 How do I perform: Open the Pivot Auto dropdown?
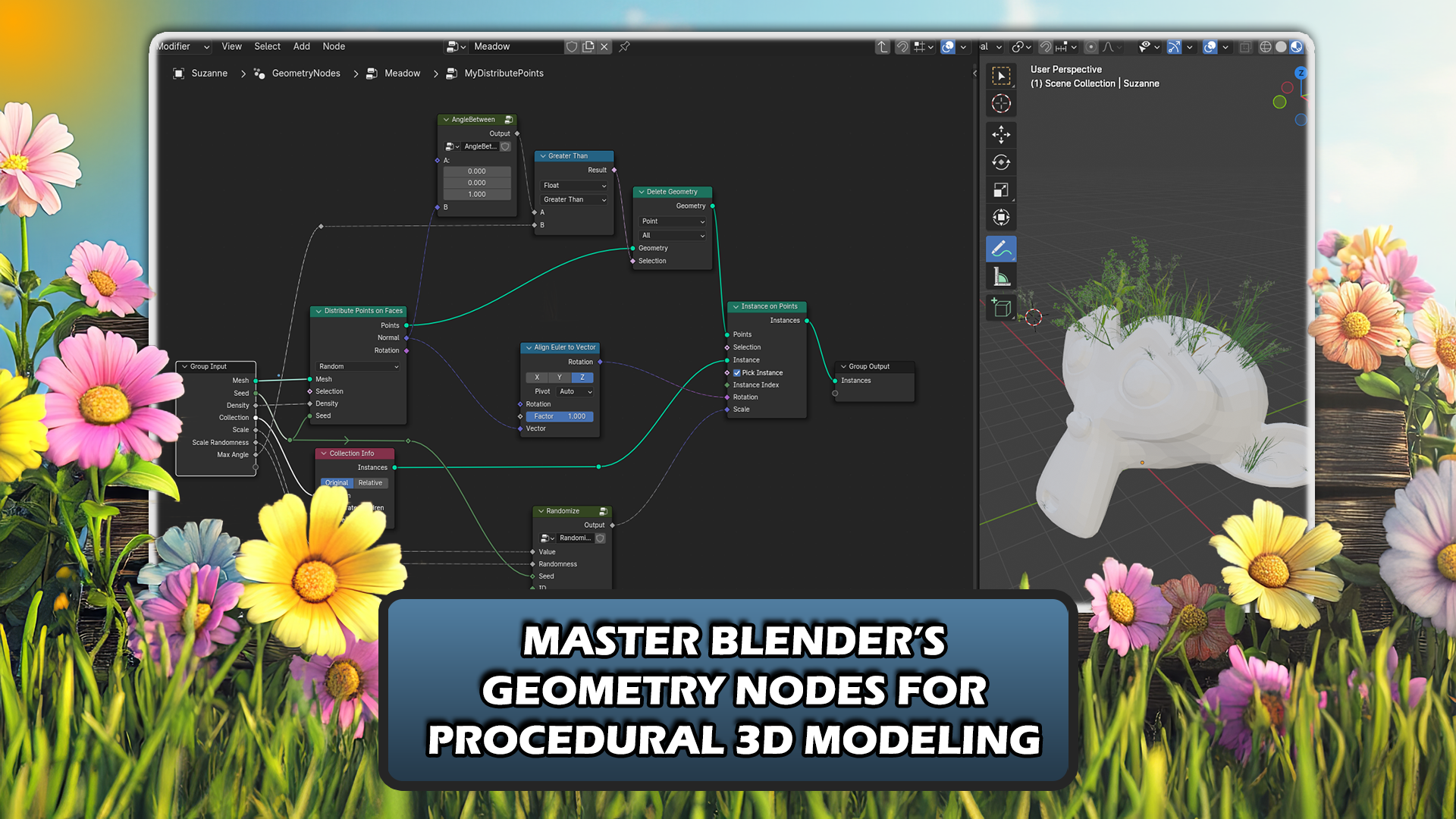click(x=575, y=392)
